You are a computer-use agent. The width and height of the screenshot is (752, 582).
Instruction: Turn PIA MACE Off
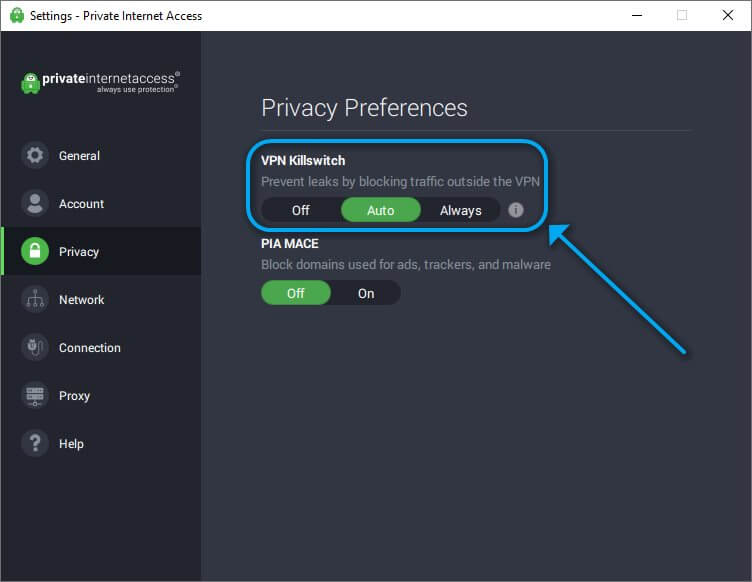pyautogui.click(x=296, y=293)
